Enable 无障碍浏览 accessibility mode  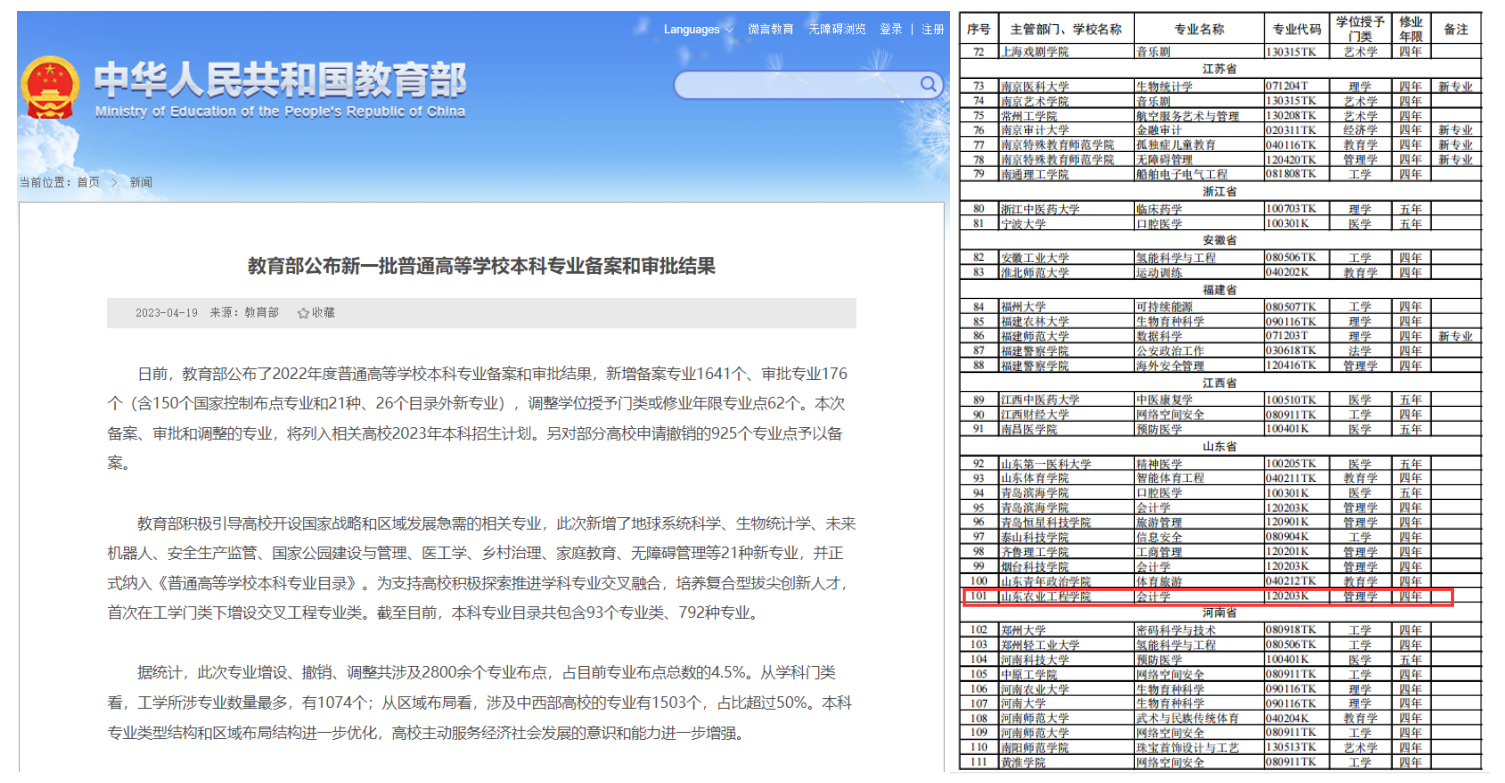point(837,30)
